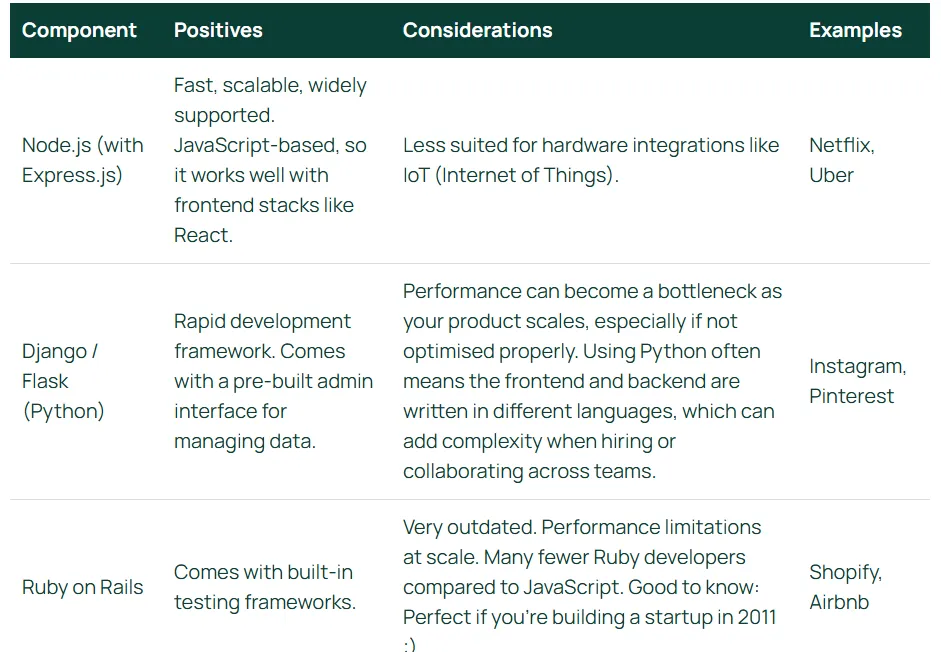Click 'Comes with built-in testing frameworks' text
The height and width of the screenshot is (652, 941).
tap(265, 587)
